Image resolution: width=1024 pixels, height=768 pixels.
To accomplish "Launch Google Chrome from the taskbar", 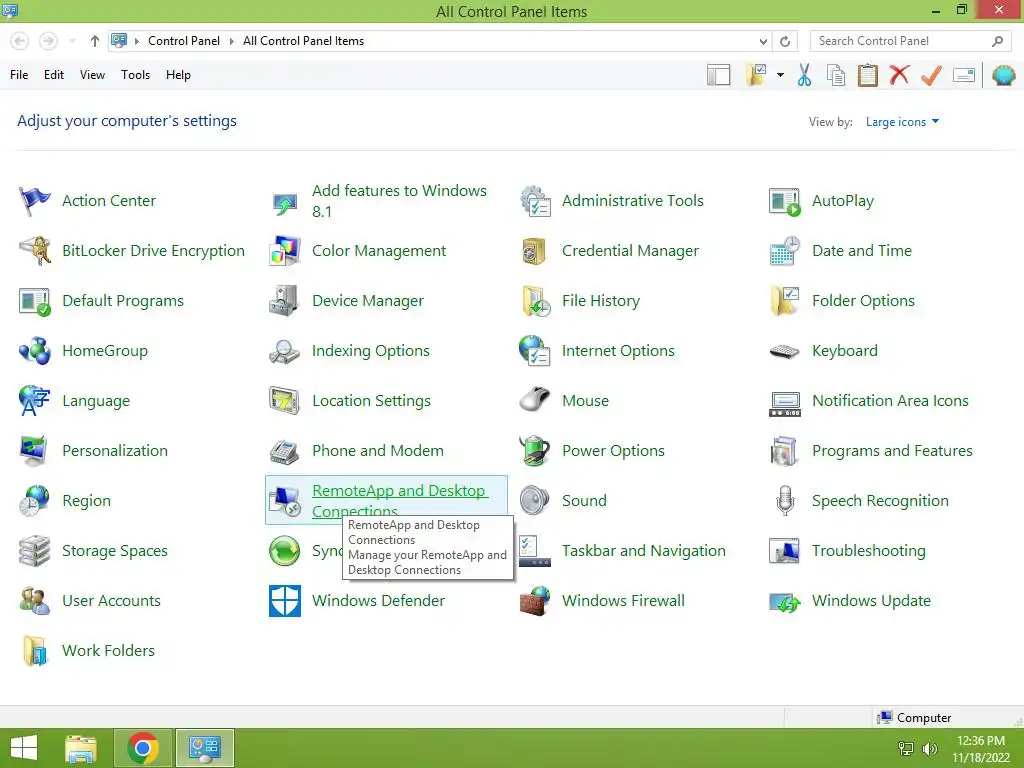I will (x=143, y=748).
